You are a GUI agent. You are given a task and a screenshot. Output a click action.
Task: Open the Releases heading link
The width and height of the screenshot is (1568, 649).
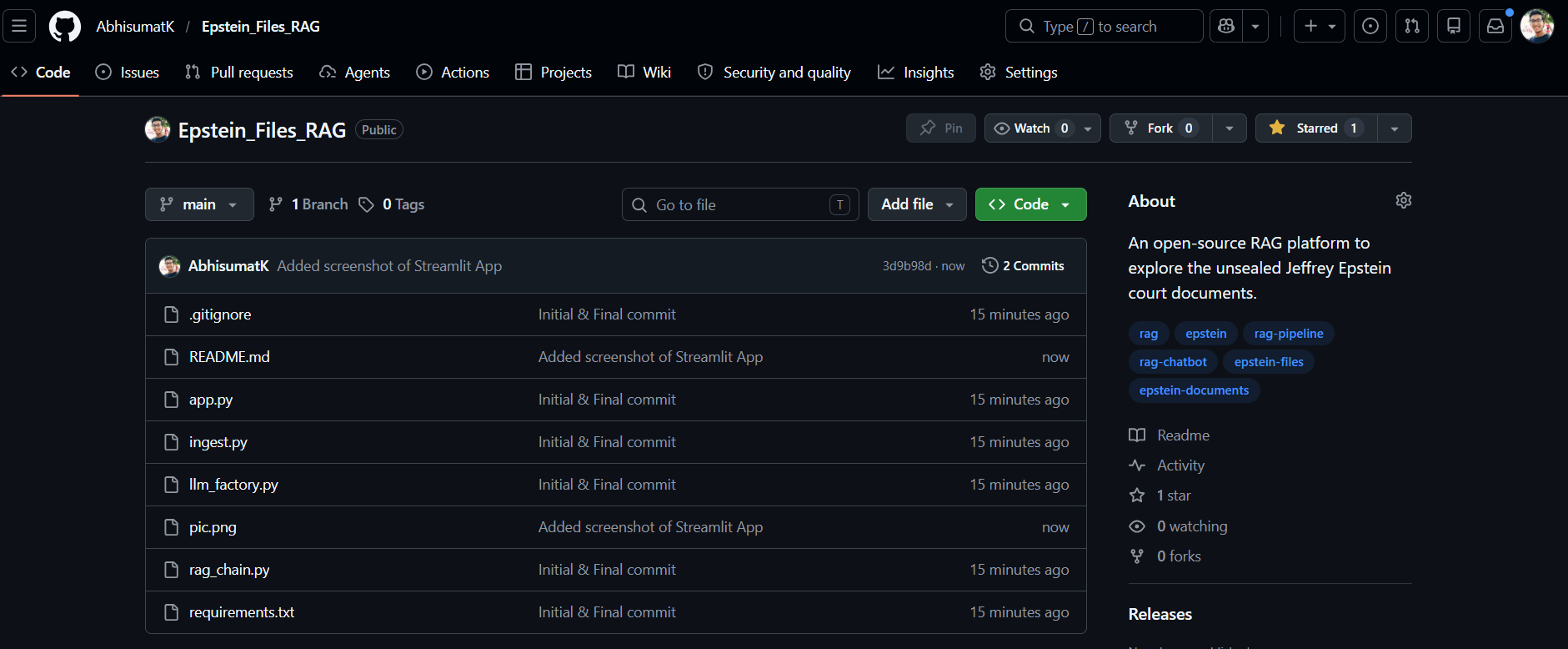point(1160,614)
